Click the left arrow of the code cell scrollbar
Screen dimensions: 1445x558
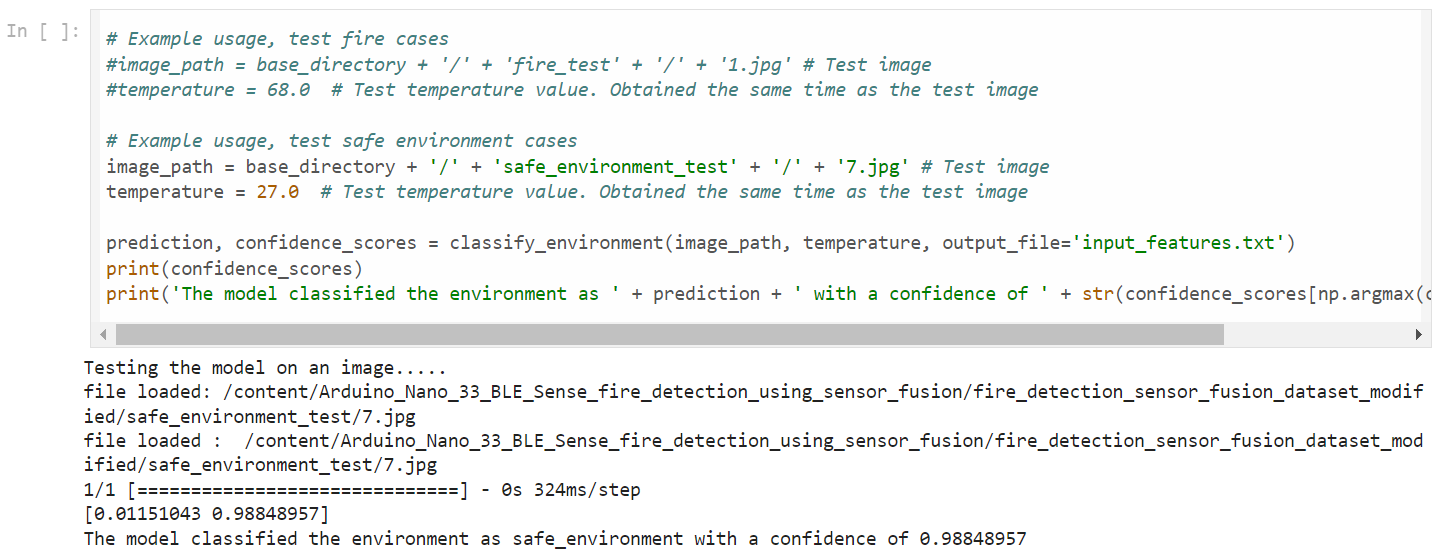[103, 334]
